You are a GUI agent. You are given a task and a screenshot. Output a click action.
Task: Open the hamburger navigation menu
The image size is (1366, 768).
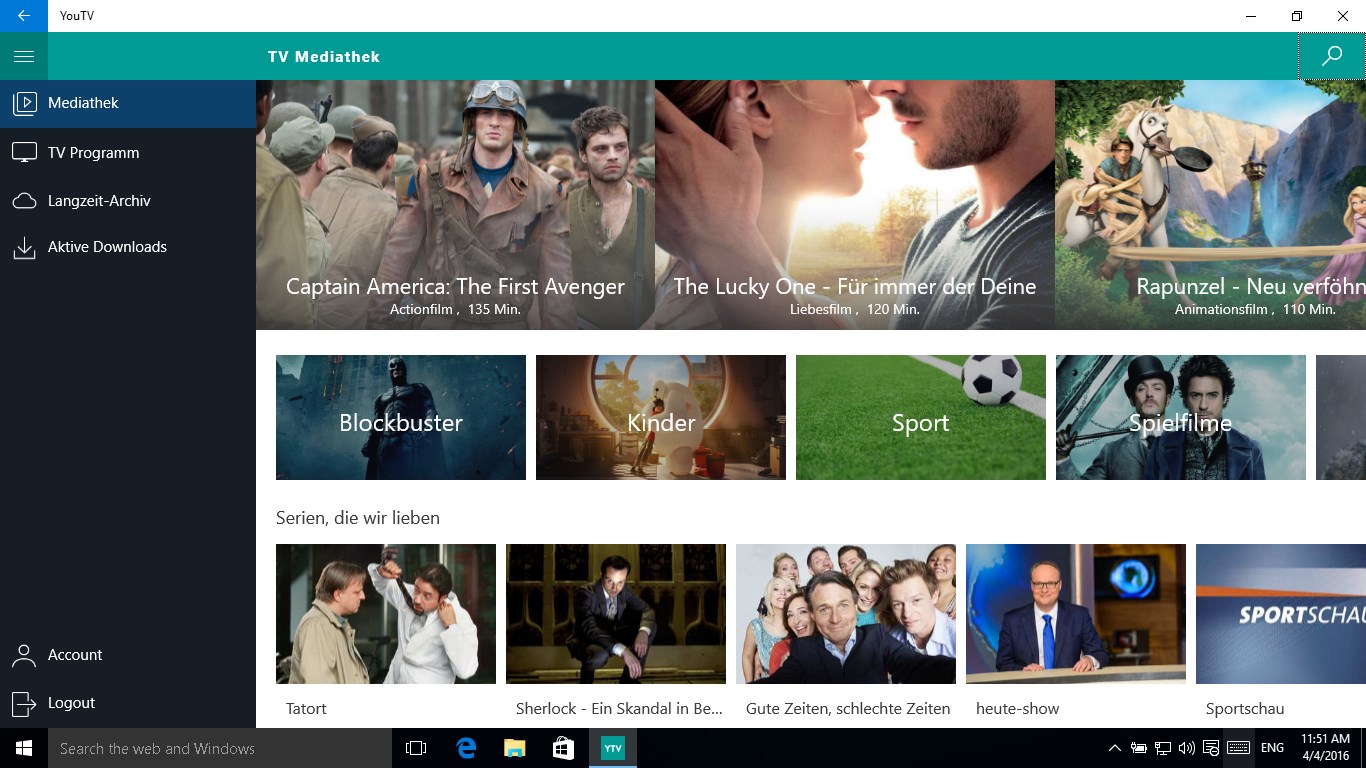[24, 56]
